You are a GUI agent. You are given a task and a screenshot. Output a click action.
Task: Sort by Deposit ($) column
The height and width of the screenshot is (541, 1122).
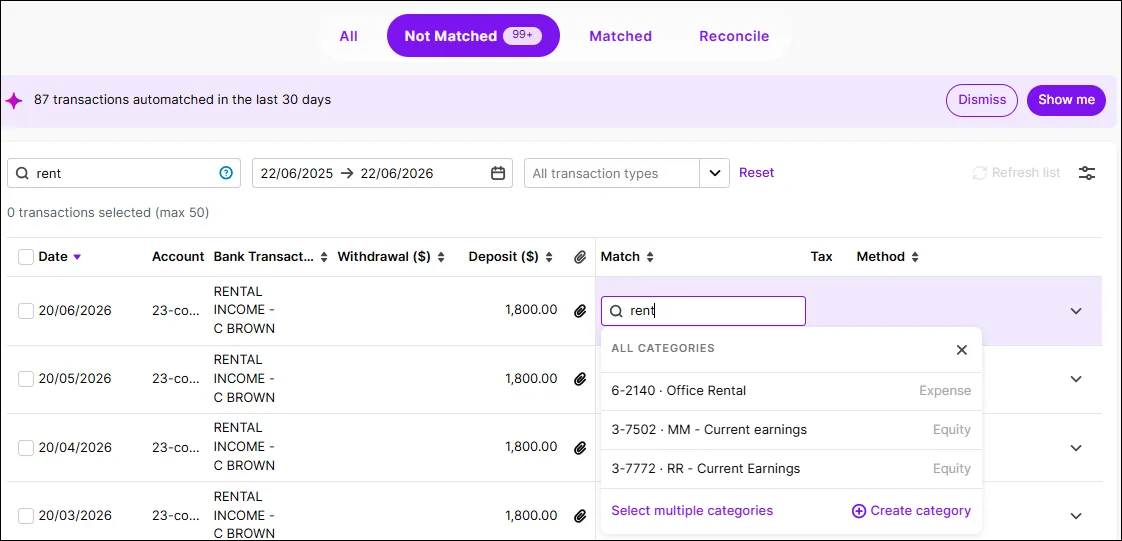pyautogui.click(x=509, y=257)
